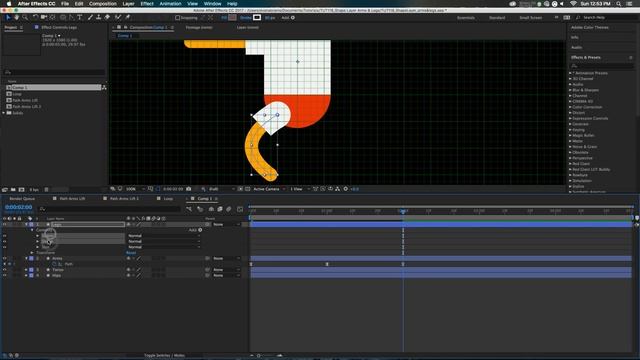Click the Reset link for Legs Transform
640x360 pixels.
[131, 253]
